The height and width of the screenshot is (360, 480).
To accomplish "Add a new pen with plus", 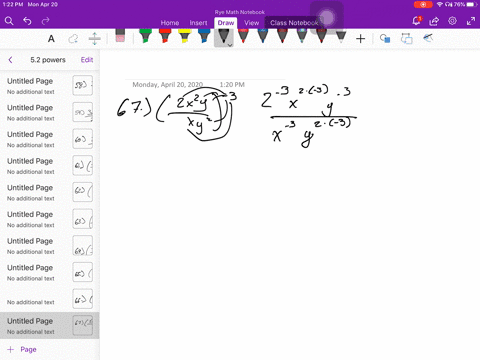I will (360, 39).
